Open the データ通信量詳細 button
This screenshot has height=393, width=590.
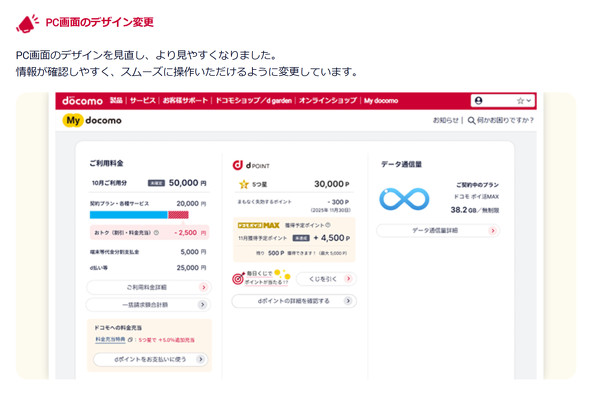coord(438,230)
